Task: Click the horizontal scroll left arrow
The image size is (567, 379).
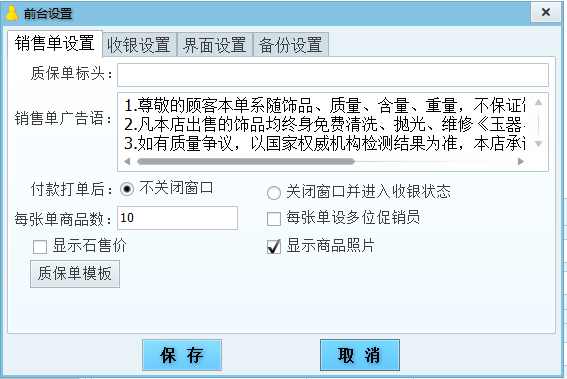Action: click(127, 161)
